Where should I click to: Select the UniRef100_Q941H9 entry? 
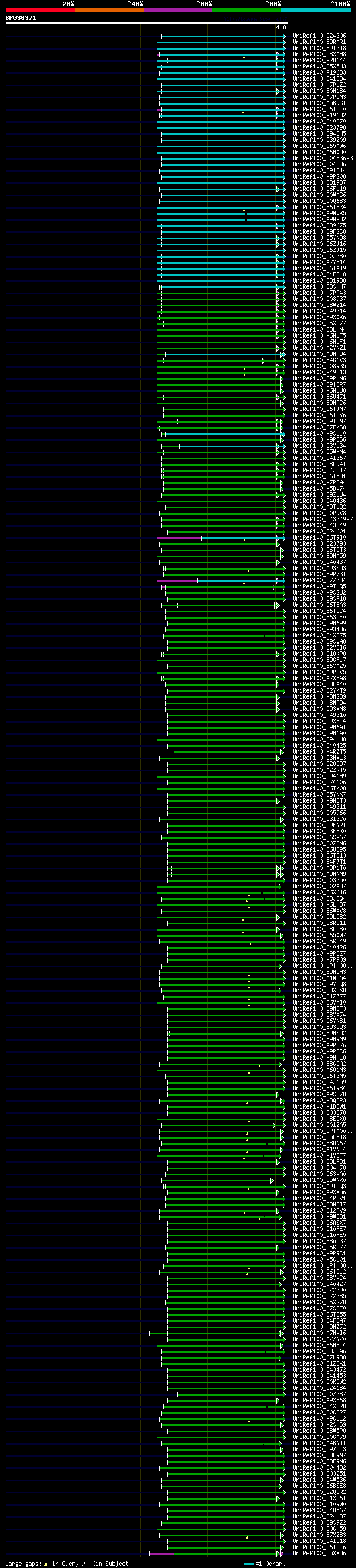coord(319,776)
